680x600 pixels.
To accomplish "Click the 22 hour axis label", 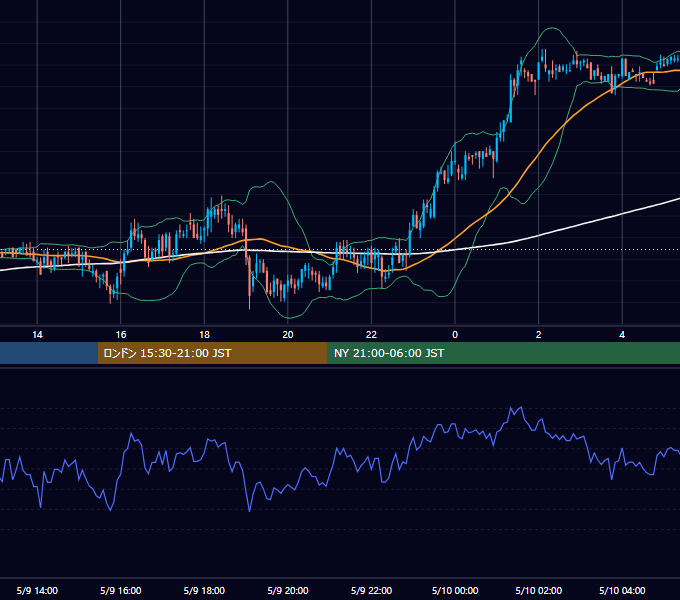I will (x=371, y=335).
